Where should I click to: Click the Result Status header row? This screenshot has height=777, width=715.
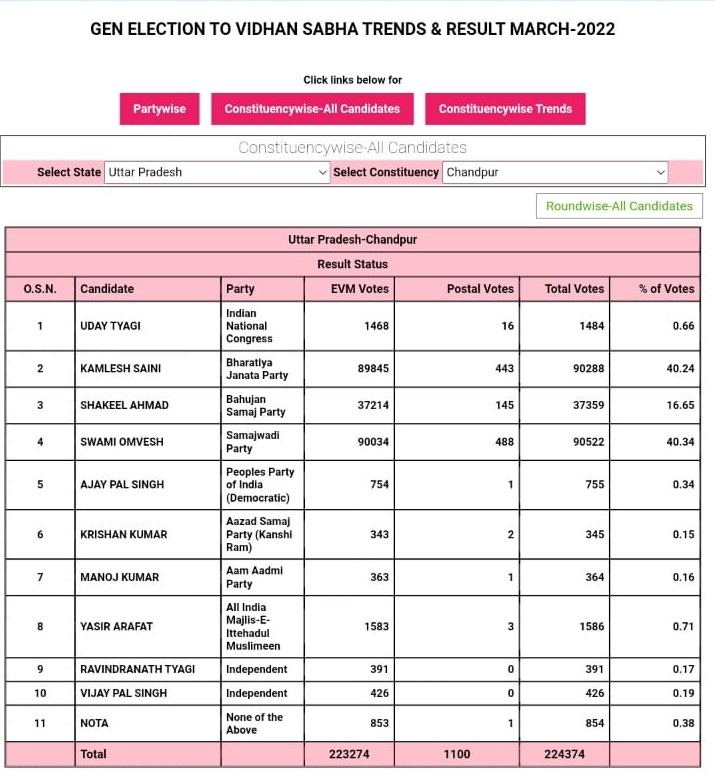click(x=352, y=264)
